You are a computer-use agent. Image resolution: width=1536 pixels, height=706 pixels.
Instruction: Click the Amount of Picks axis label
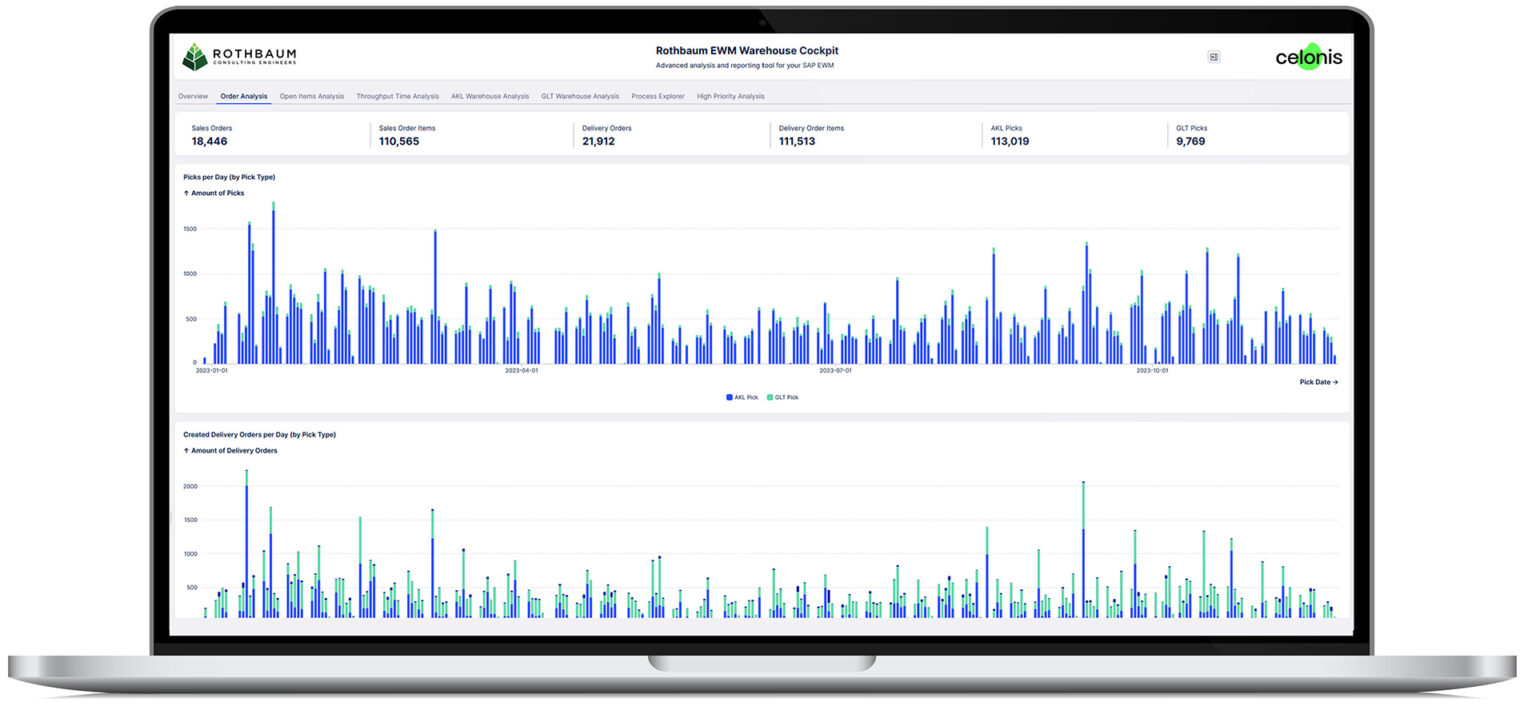click(x=214, y=193)
